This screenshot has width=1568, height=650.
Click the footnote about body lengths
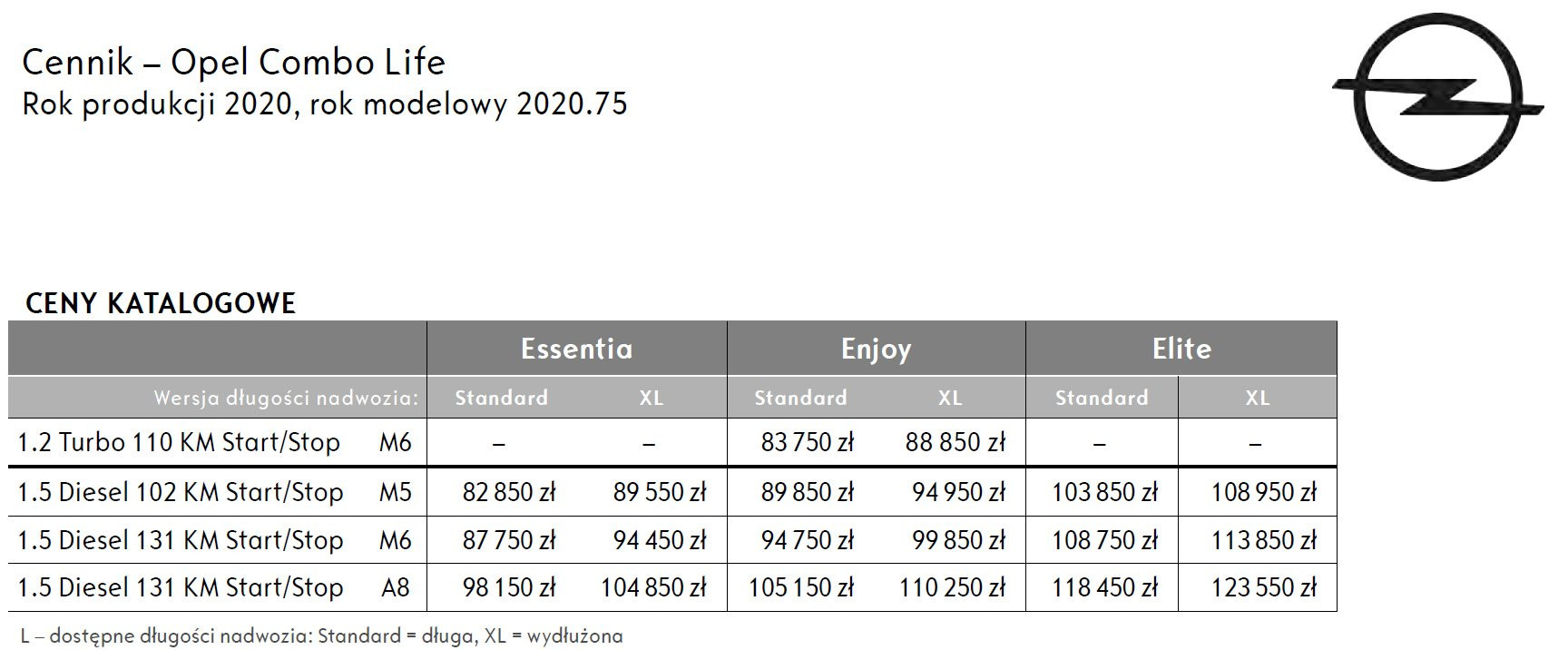[321, 635]
